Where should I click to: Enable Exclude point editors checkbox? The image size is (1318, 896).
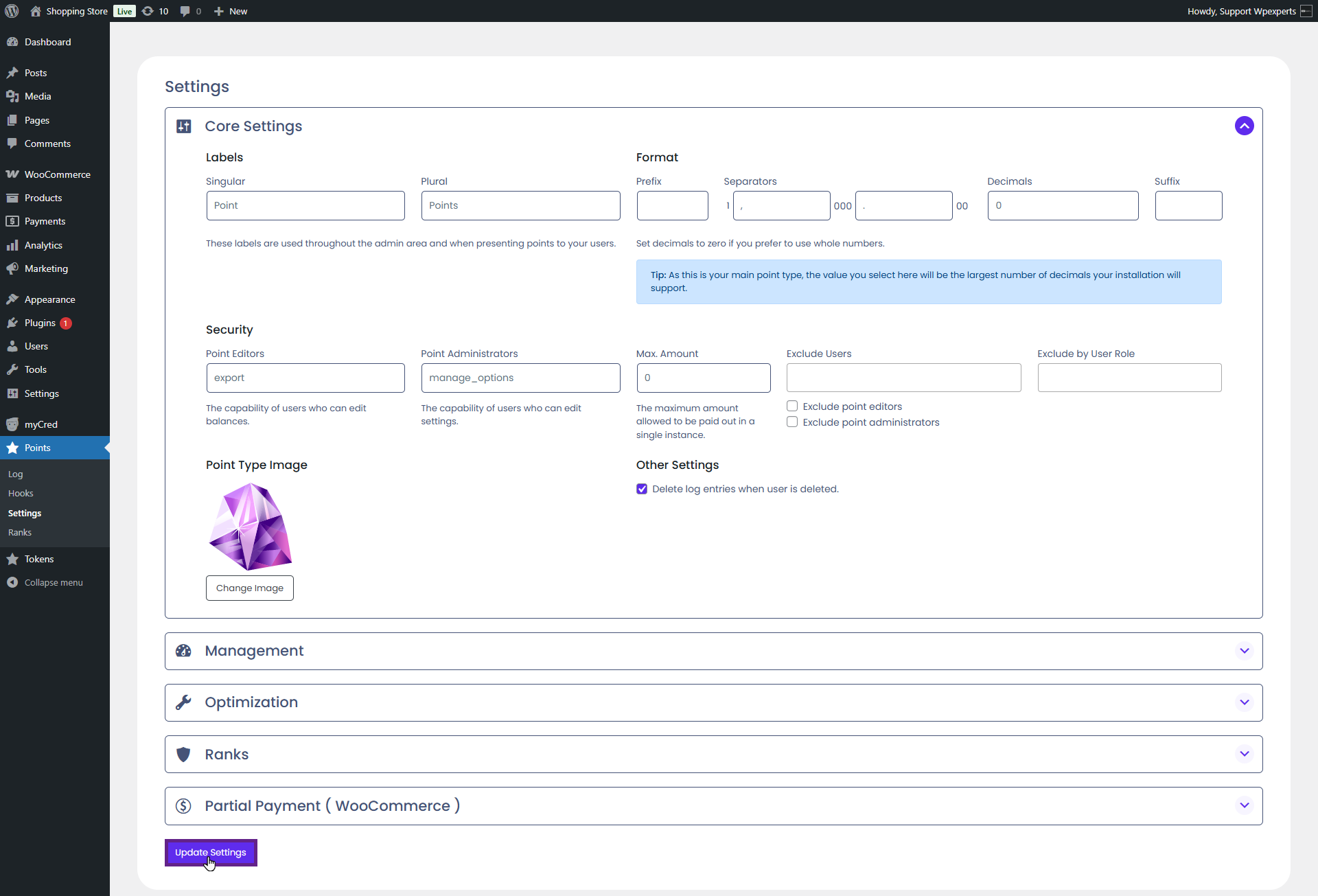(792, 406)
